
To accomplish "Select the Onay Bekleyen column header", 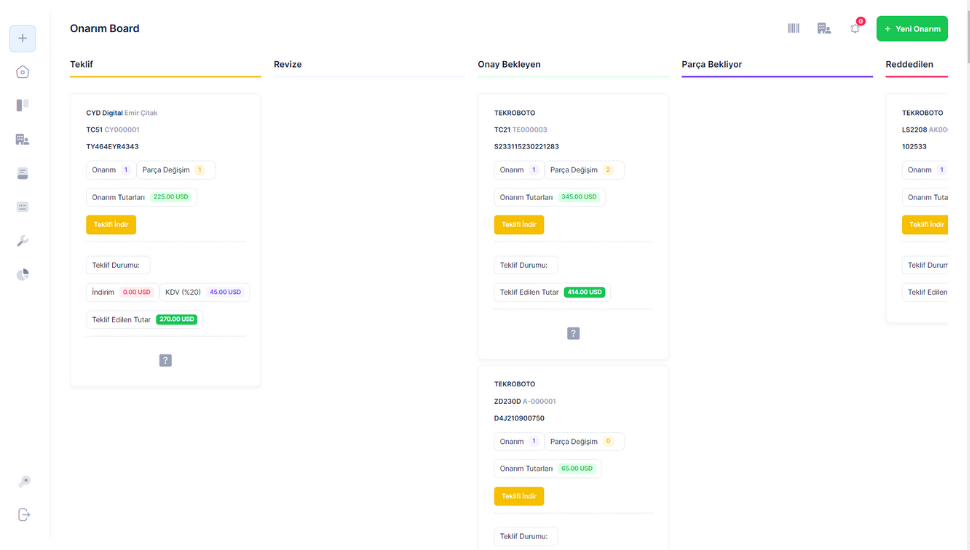I will (x=509, y=64).
